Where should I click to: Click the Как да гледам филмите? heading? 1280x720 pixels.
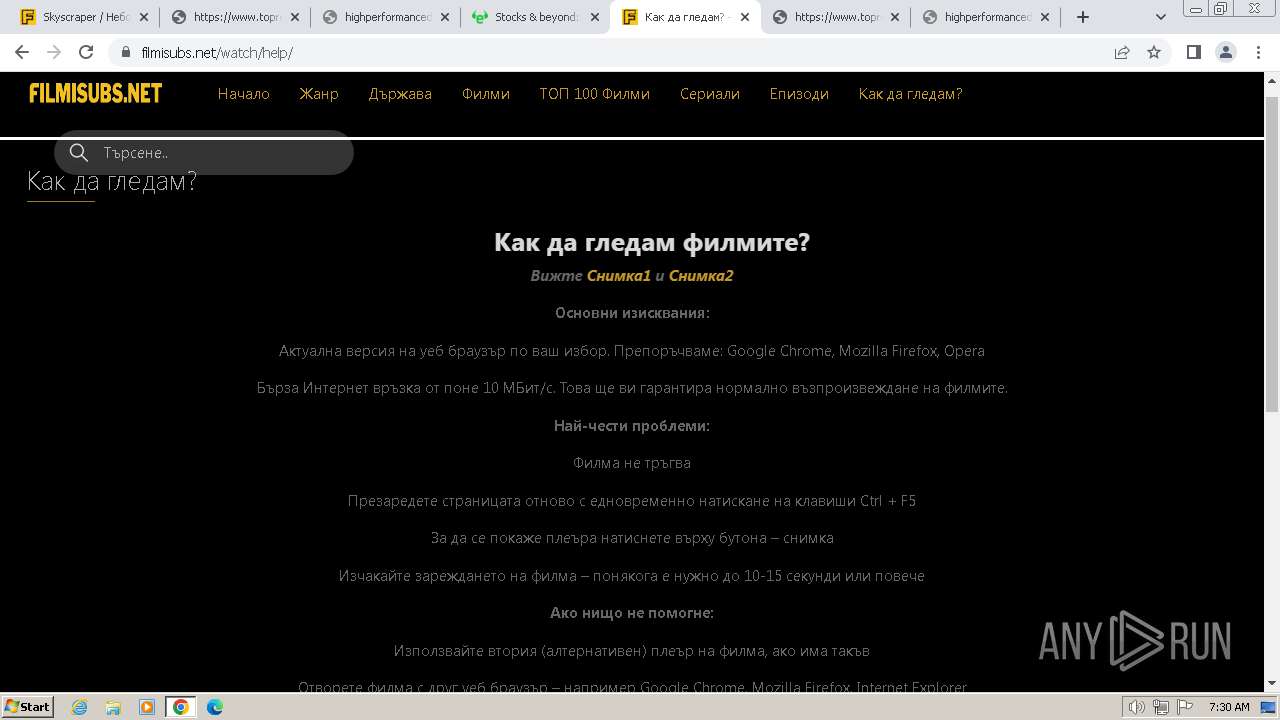tap(652, 242)
